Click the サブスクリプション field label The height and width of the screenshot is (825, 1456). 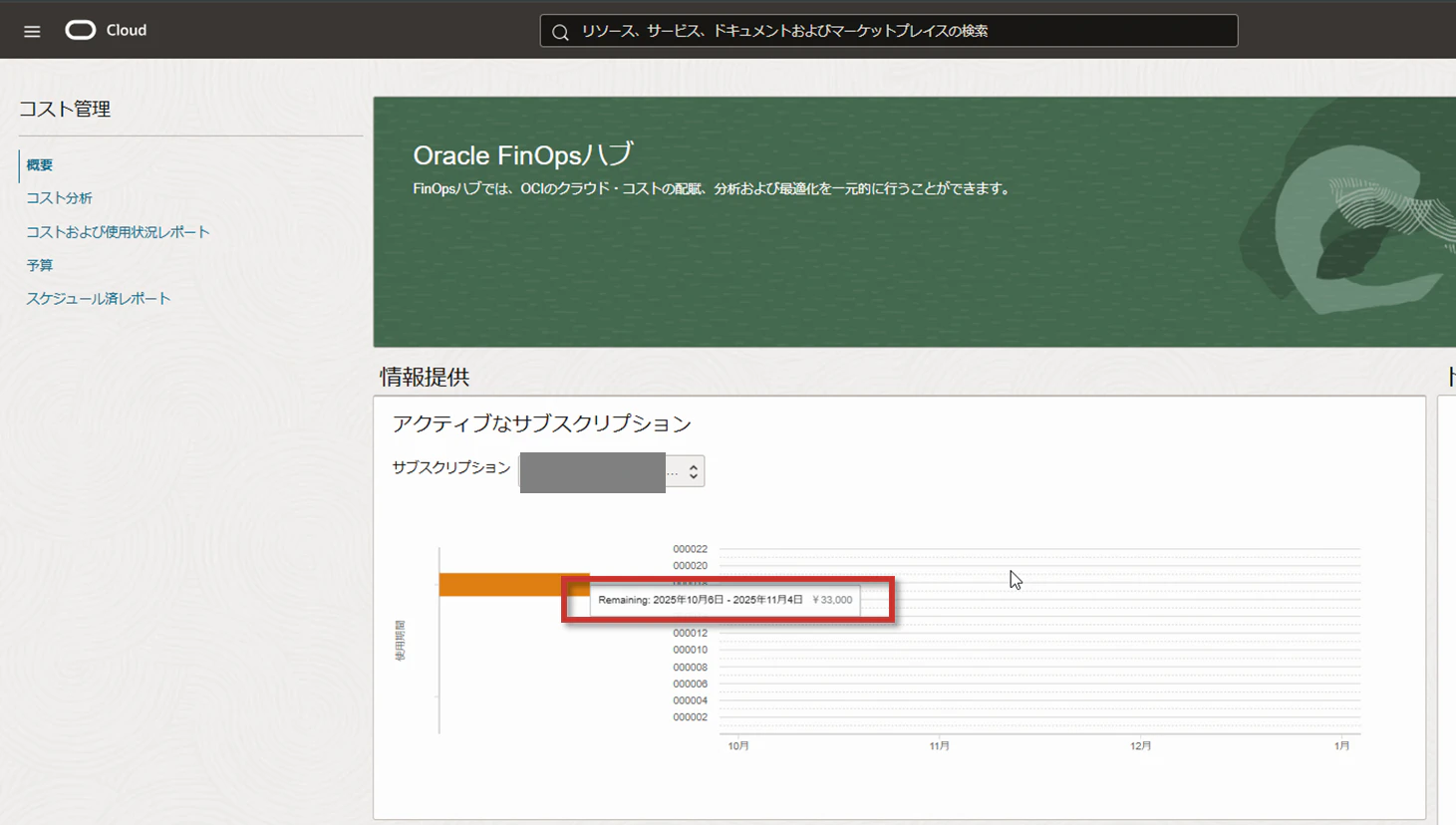click(451, 467)
